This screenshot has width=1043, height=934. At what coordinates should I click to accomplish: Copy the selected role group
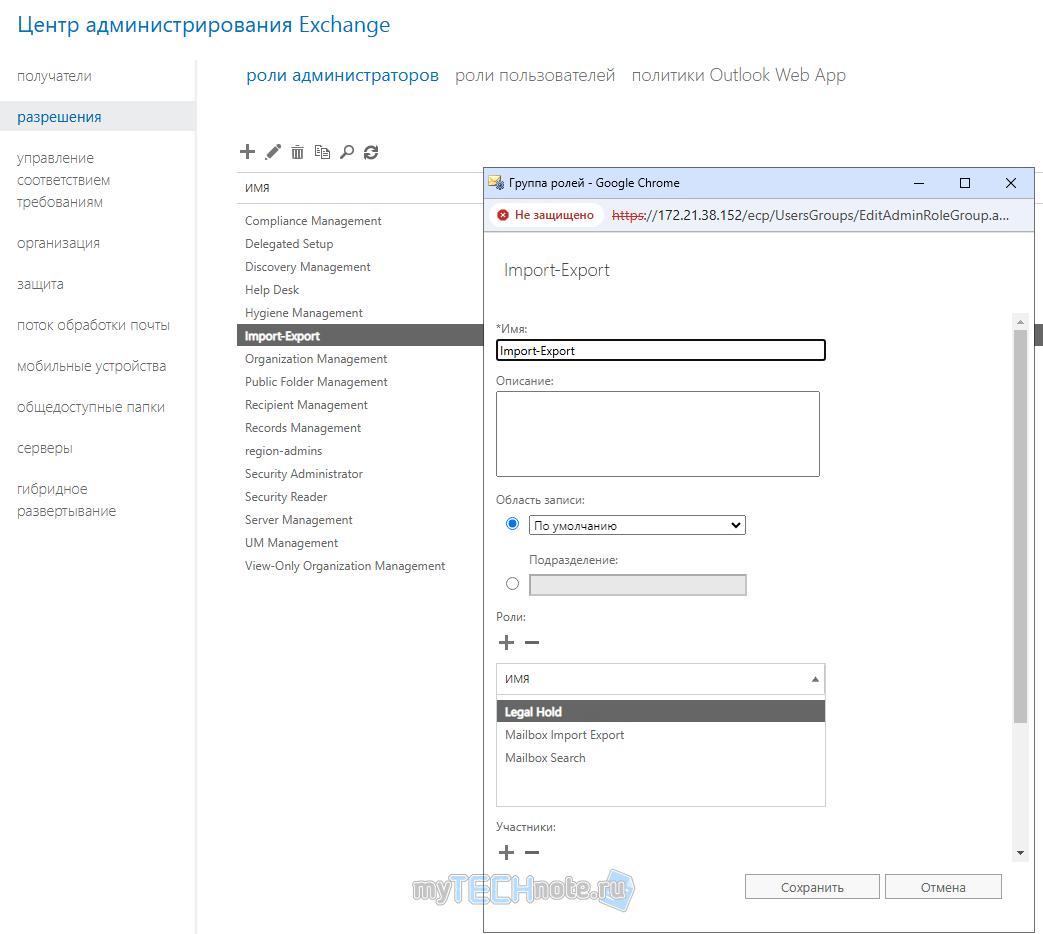click(x=322, y=152)
